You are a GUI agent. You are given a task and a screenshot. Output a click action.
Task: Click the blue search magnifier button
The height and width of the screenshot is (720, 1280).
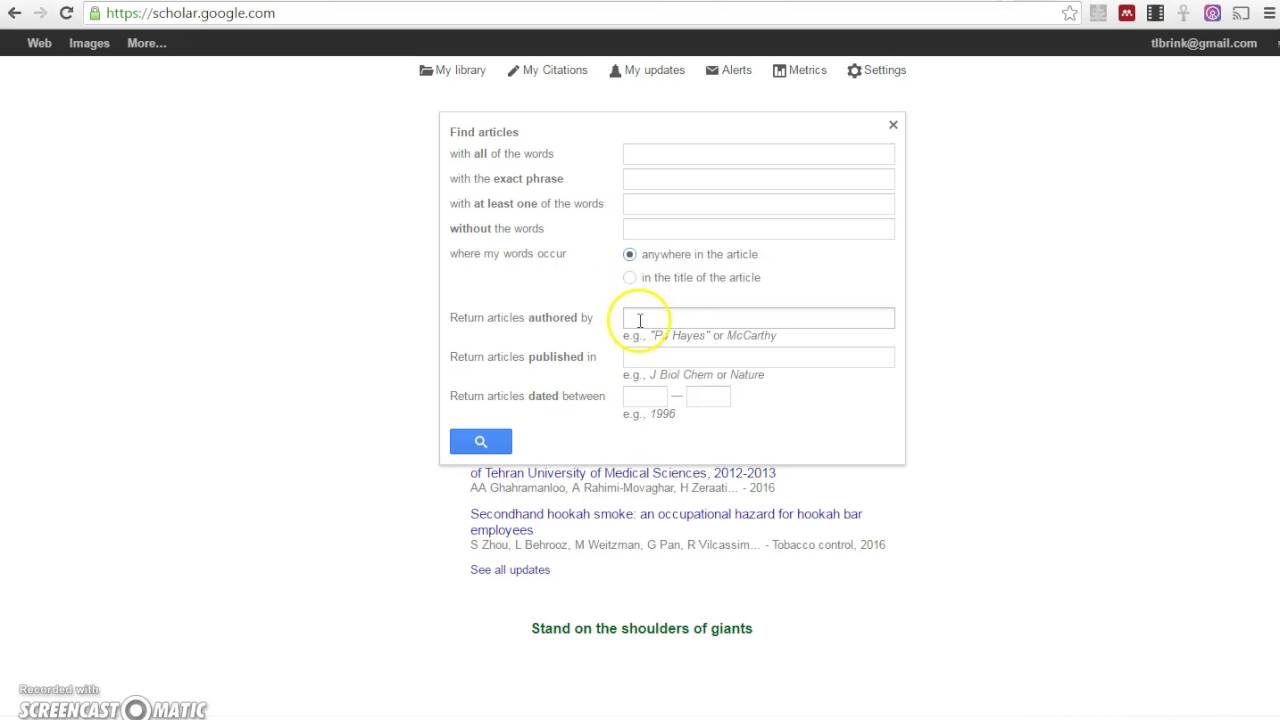(481, 441)
